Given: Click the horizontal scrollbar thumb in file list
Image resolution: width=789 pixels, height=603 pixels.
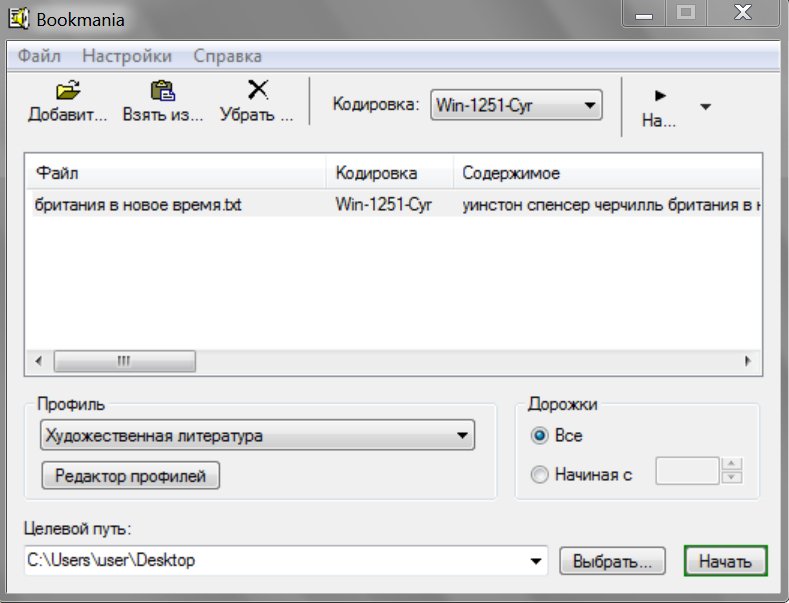Looking at the screenshot, I should 125,361.
